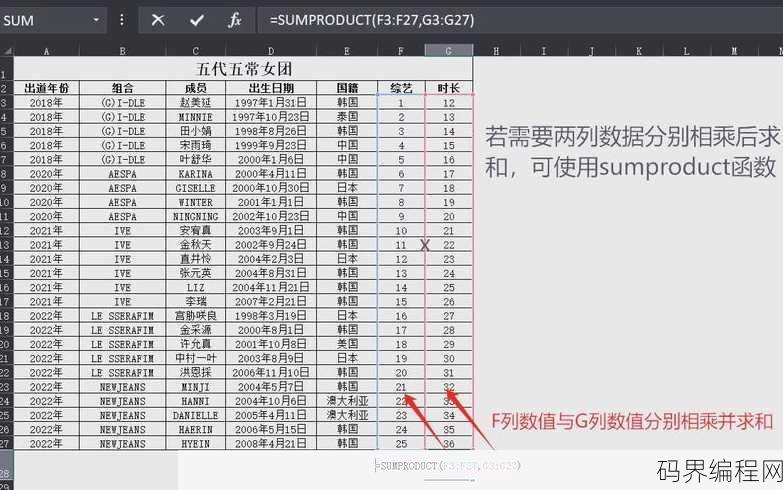This screenshot has height=490, width=783.
Task: Open the formula bar options dots
Action: [x=121, y=20]
